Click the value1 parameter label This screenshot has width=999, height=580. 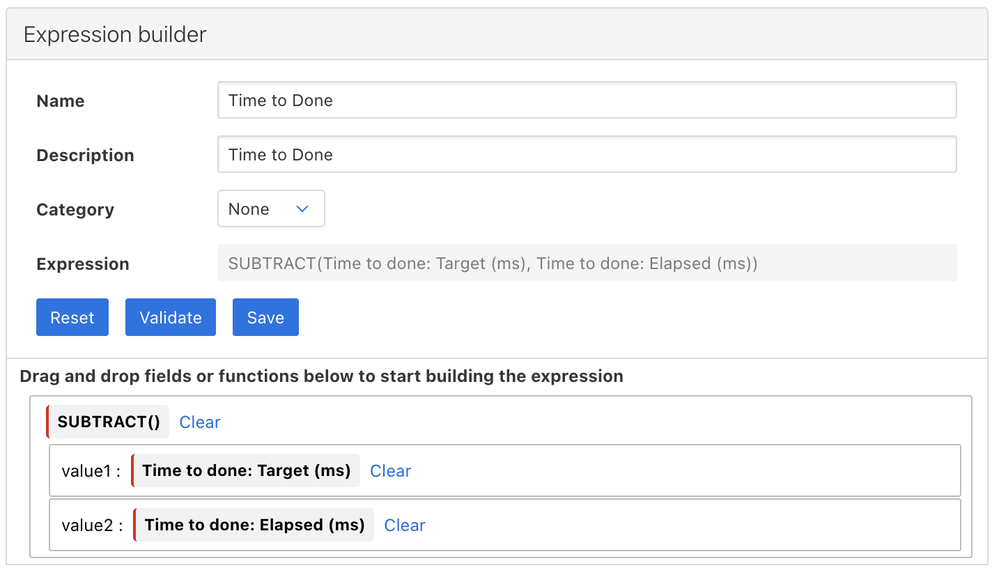click(x=90, y=471)
